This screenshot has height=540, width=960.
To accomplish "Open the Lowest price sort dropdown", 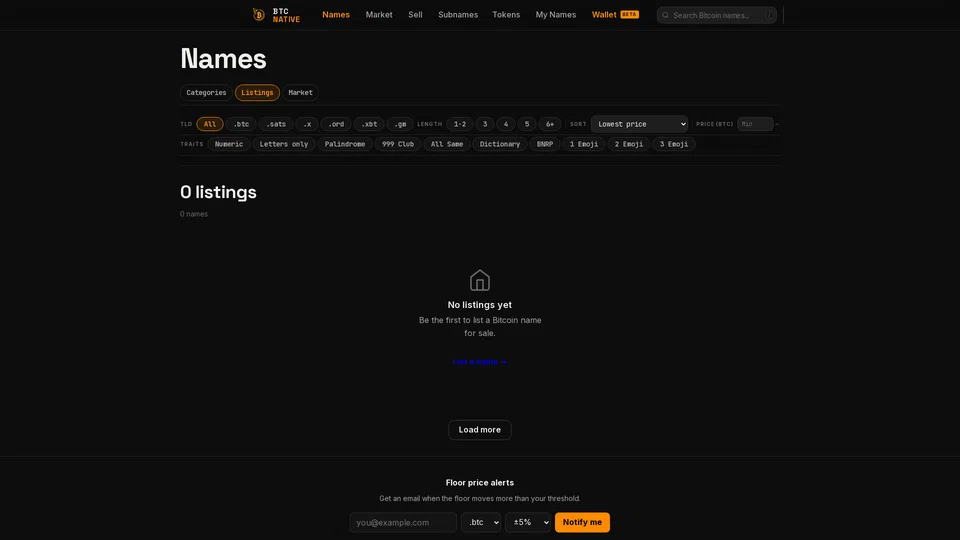I will point(639,124).
